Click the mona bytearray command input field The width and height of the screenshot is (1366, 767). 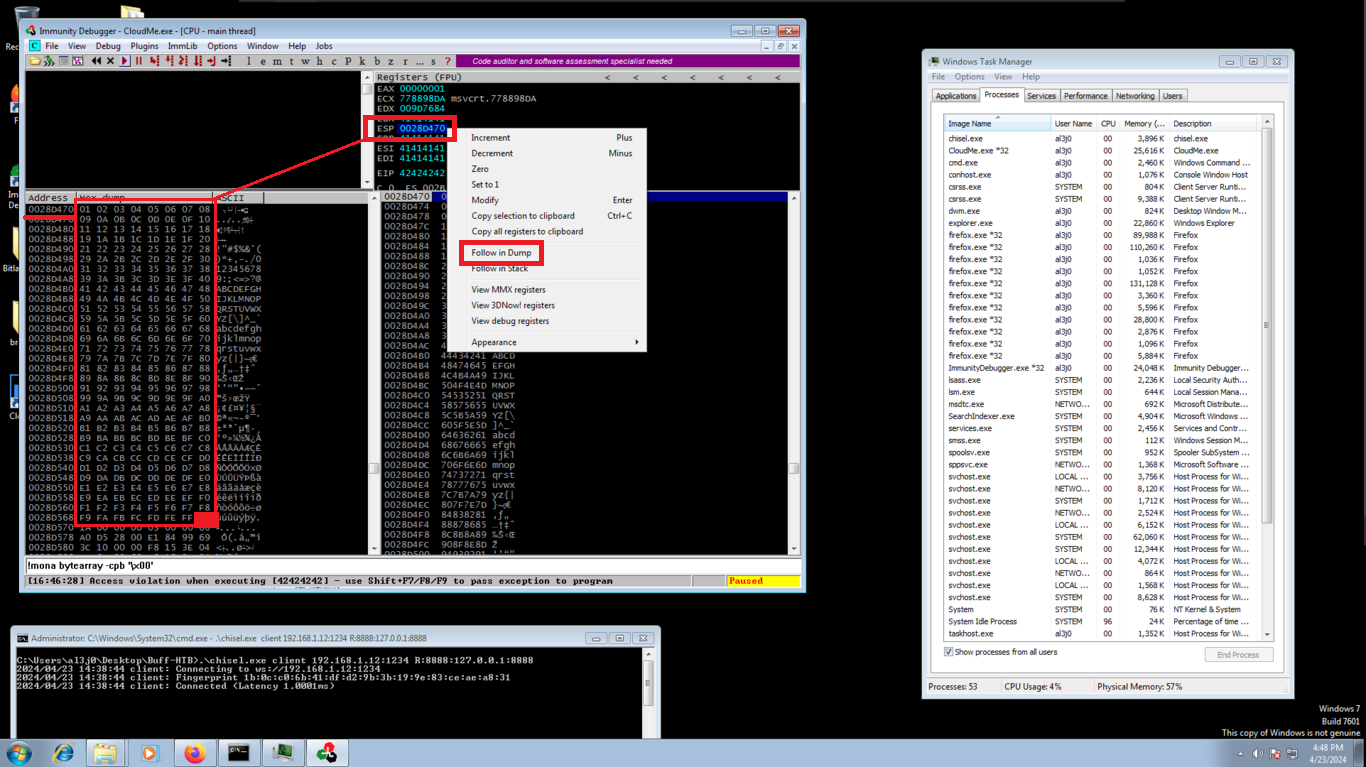tap(412, 566)
